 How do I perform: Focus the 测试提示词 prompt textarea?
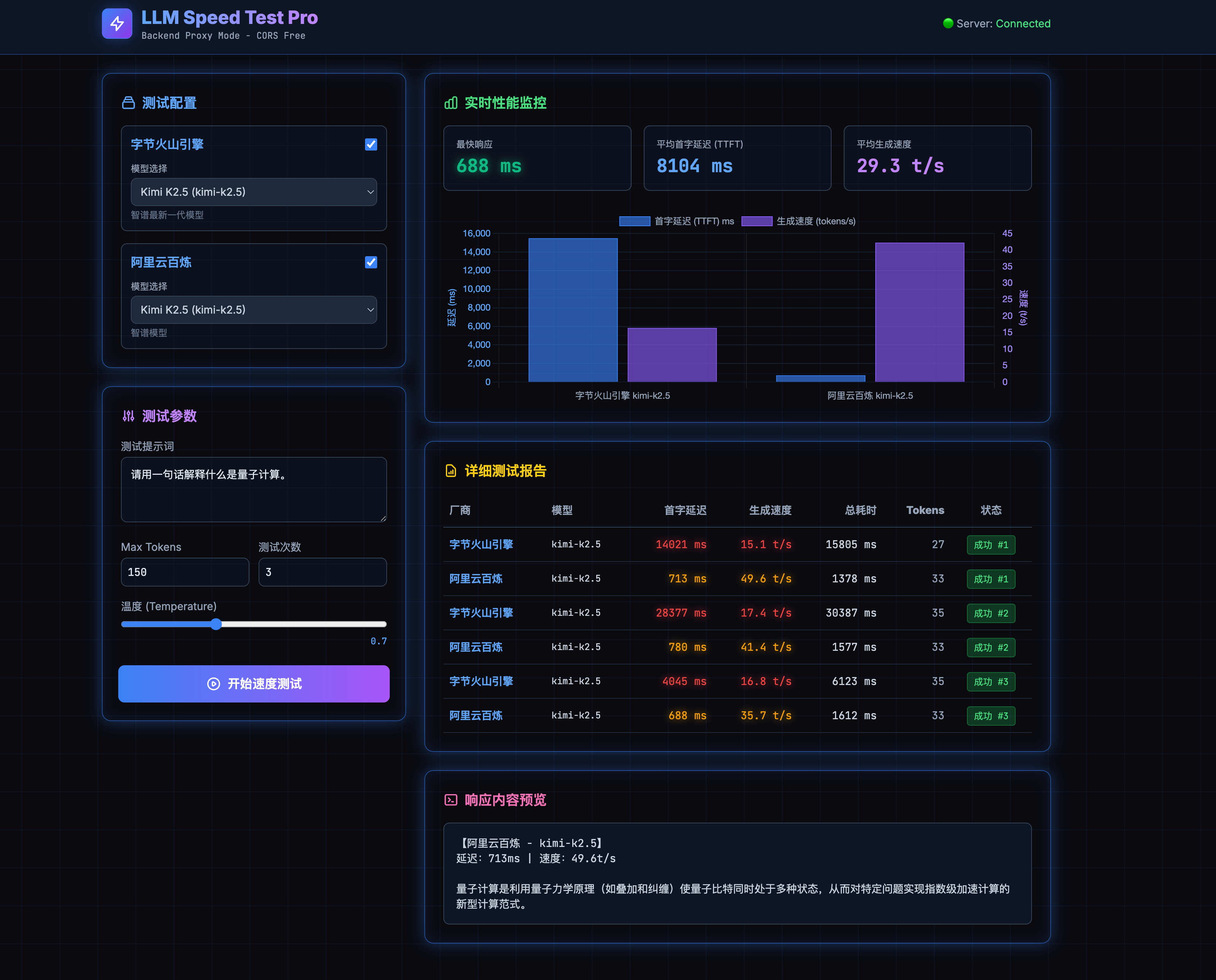(x=254, y=490)
